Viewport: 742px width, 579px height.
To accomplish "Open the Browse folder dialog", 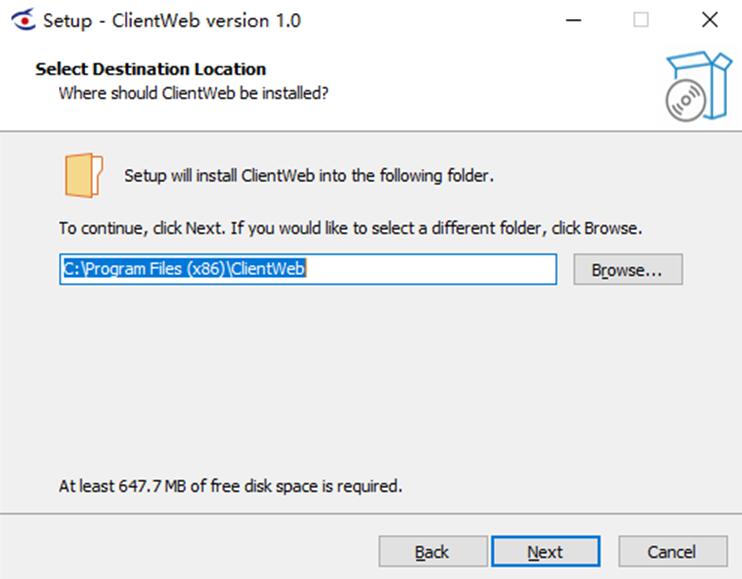I will coord(628,269).
